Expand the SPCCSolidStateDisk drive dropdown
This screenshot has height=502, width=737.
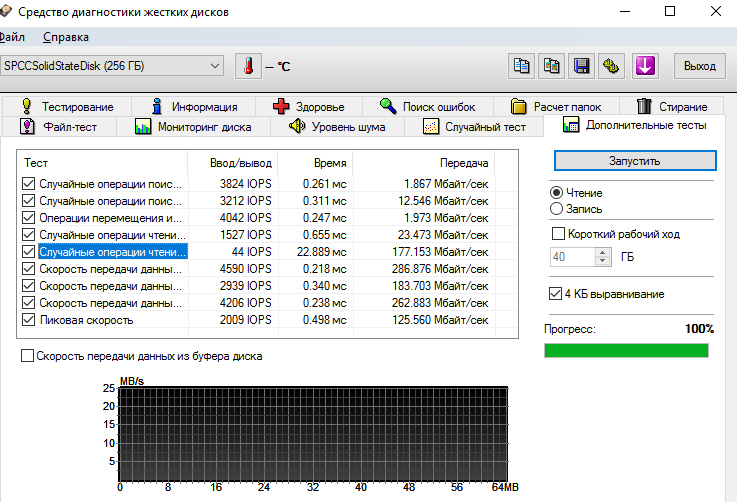(x=112, y=66)
